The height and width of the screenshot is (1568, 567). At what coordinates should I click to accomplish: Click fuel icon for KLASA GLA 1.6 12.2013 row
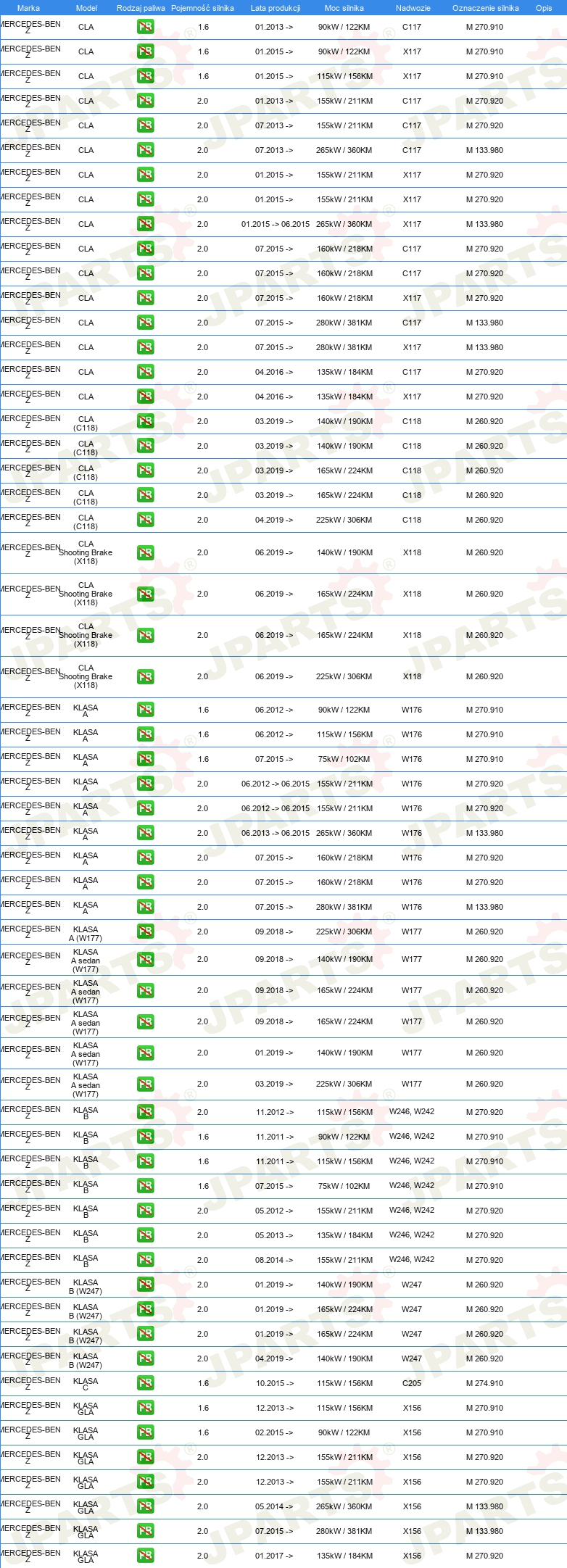tap(145, 1408)
